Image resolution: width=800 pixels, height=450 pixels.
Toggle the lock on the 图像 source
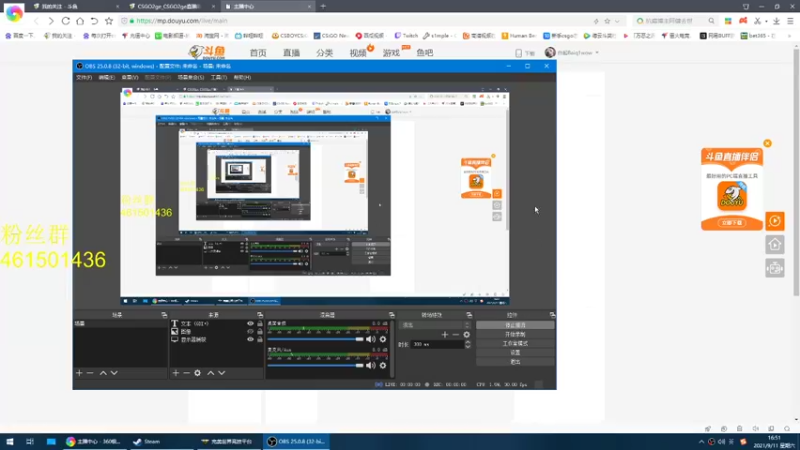pyautogui.click(x=260, y=332)
